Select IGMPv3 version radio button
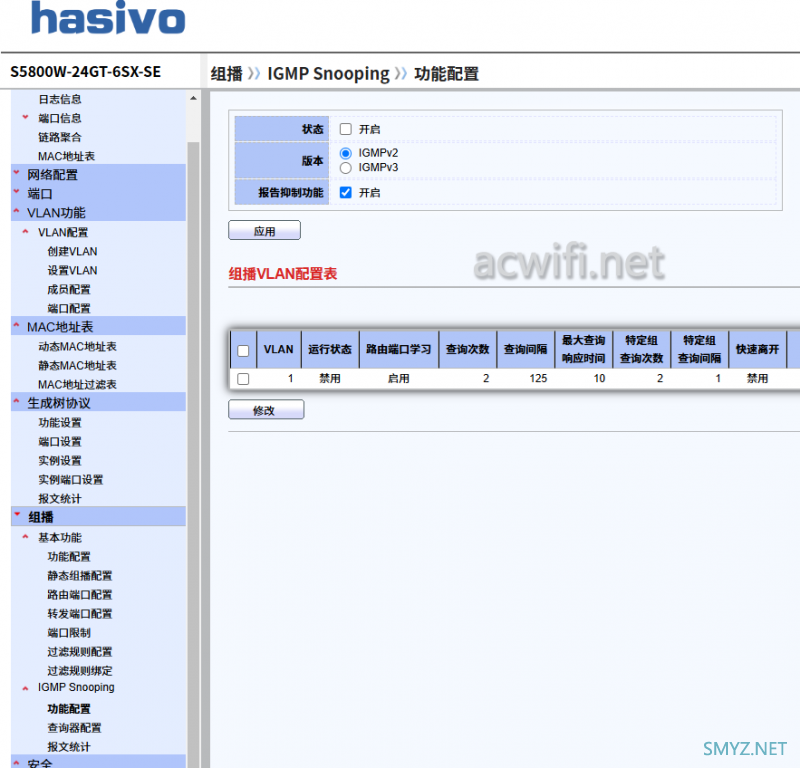Viewport: 800px width, 768px height. point(345,168)
